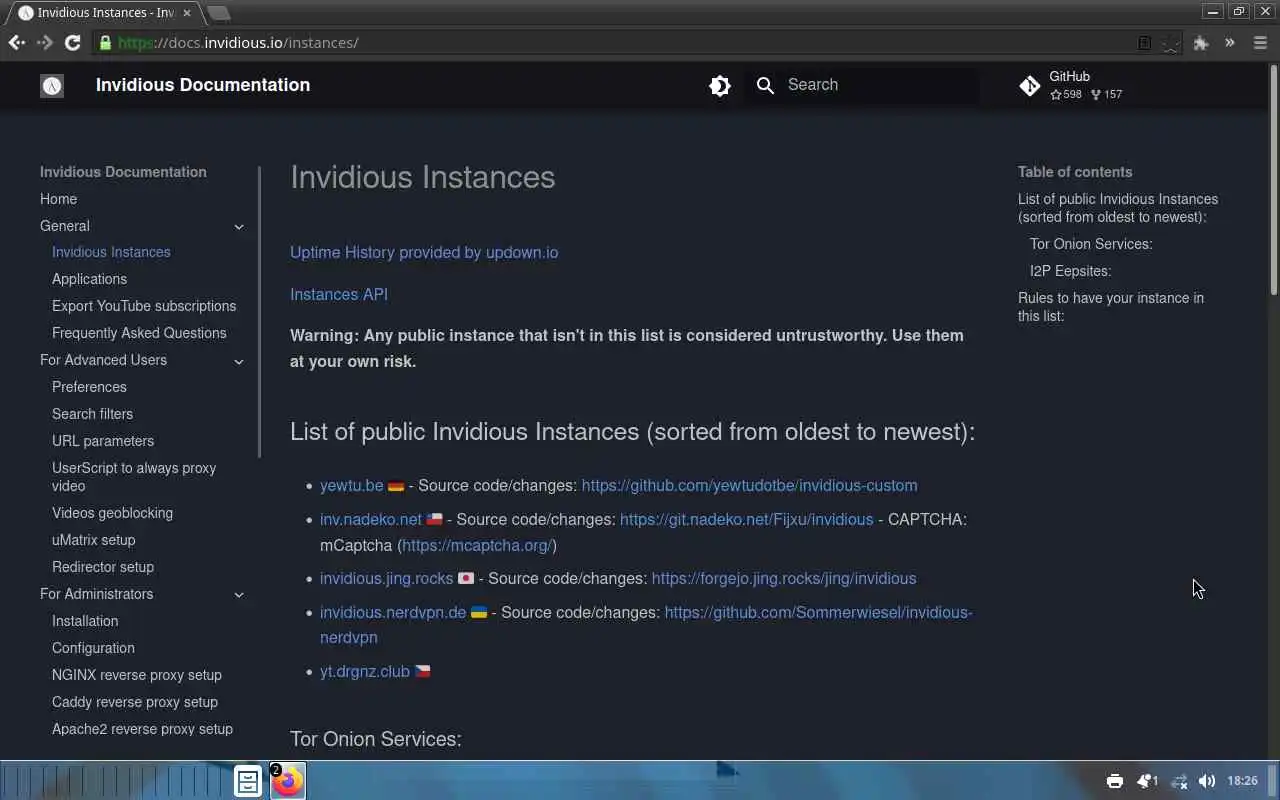The image size is (1280, 800).
Task: Open the Preferences sidebar page
Action: 89,387
